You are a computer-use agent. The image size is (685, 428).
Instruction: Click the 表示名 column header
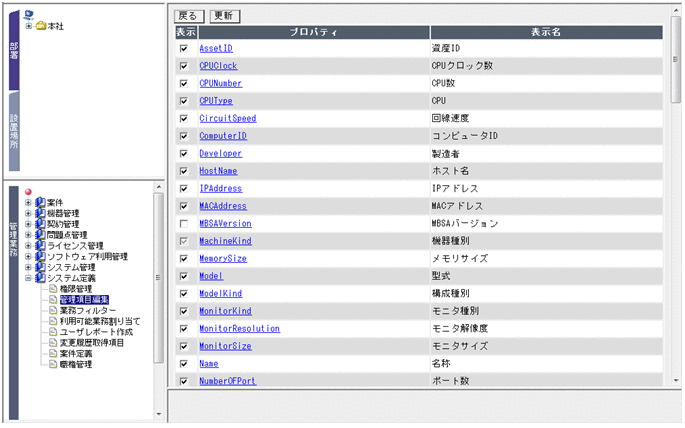[546, 32]
